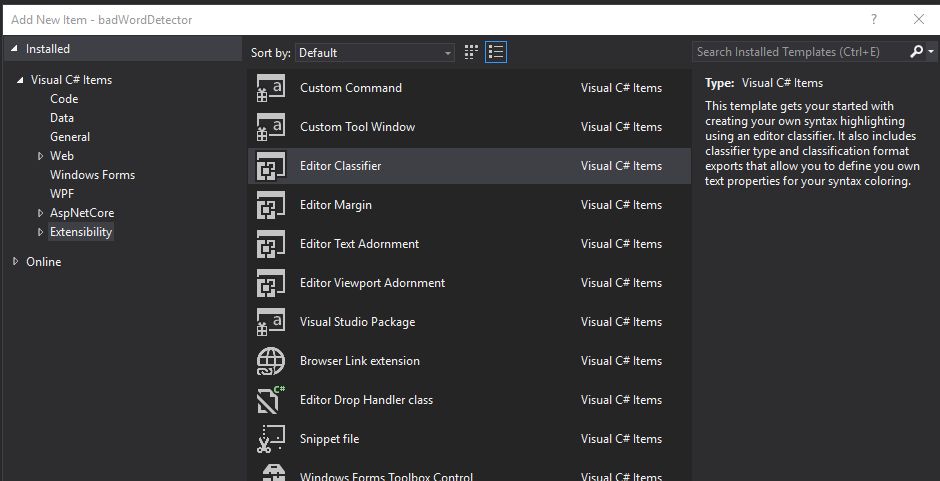Select the Online label

click(x=44, y=262)
